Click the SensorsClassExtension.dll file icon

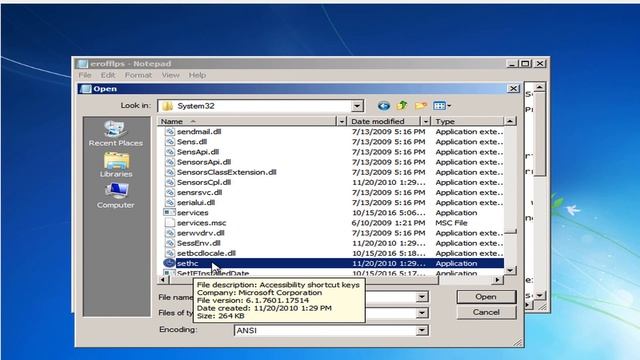pyautogui.click(x=169, y=172)
